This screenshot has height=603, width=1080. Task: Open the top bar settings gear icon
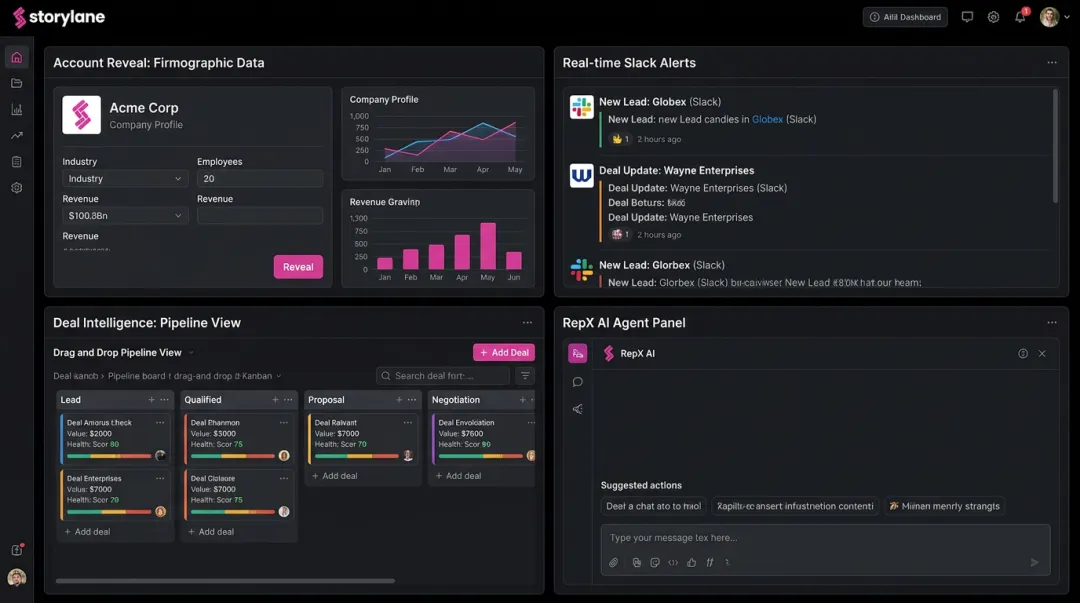tap(993, 17)
